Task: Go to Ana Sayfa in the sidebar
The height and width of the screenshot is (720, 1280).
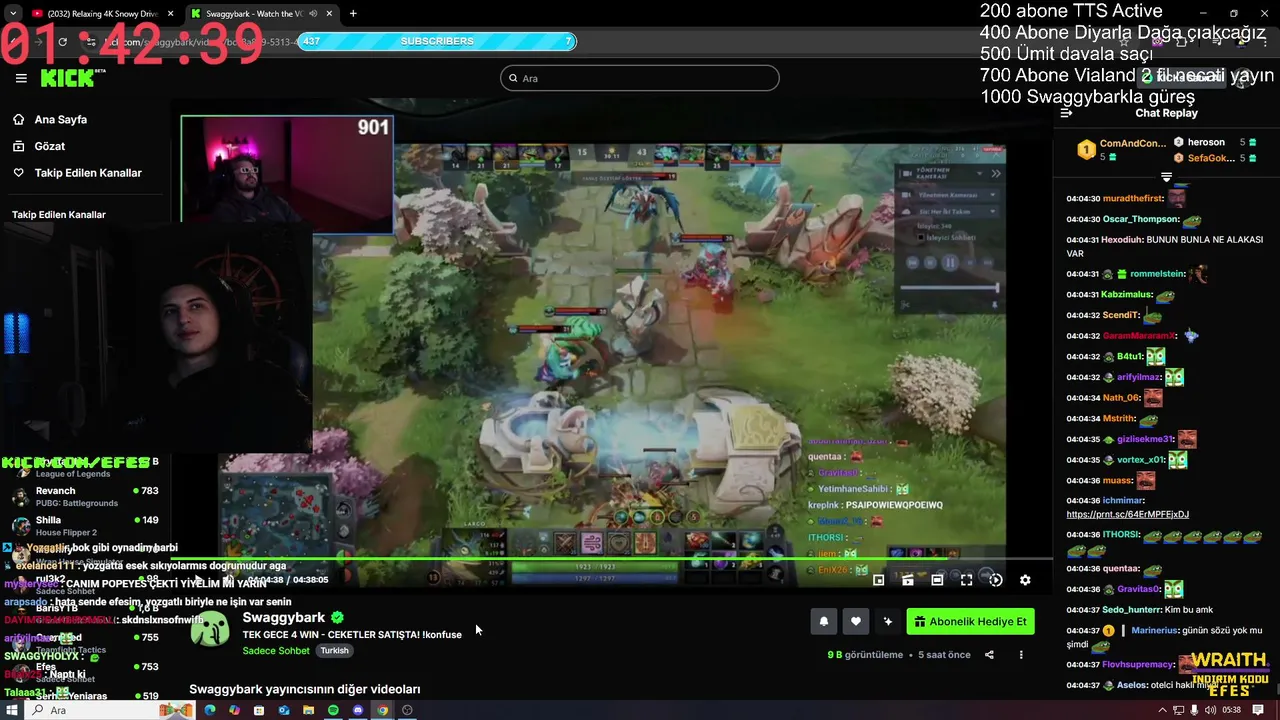Action: click(x=60, y=119)
